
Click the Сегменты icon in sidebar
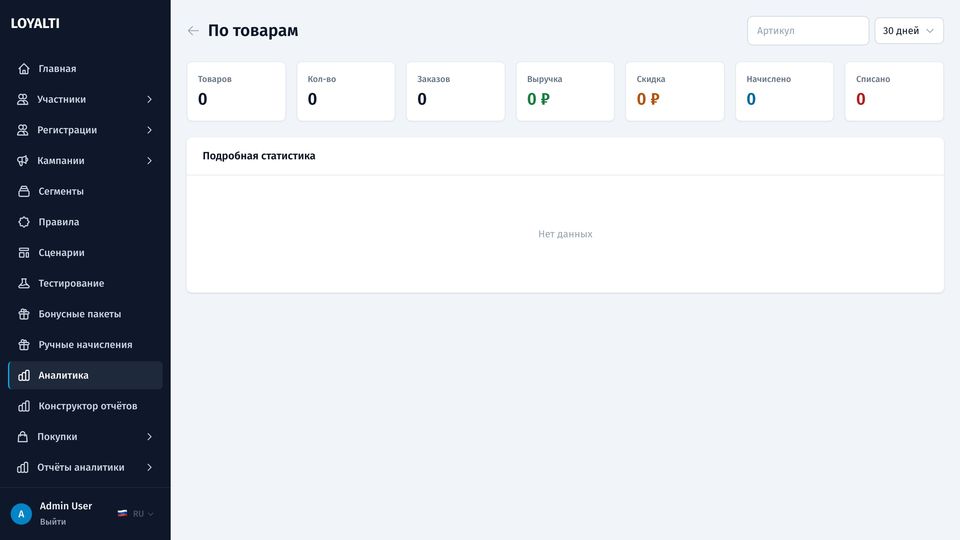tap(24, 191)
